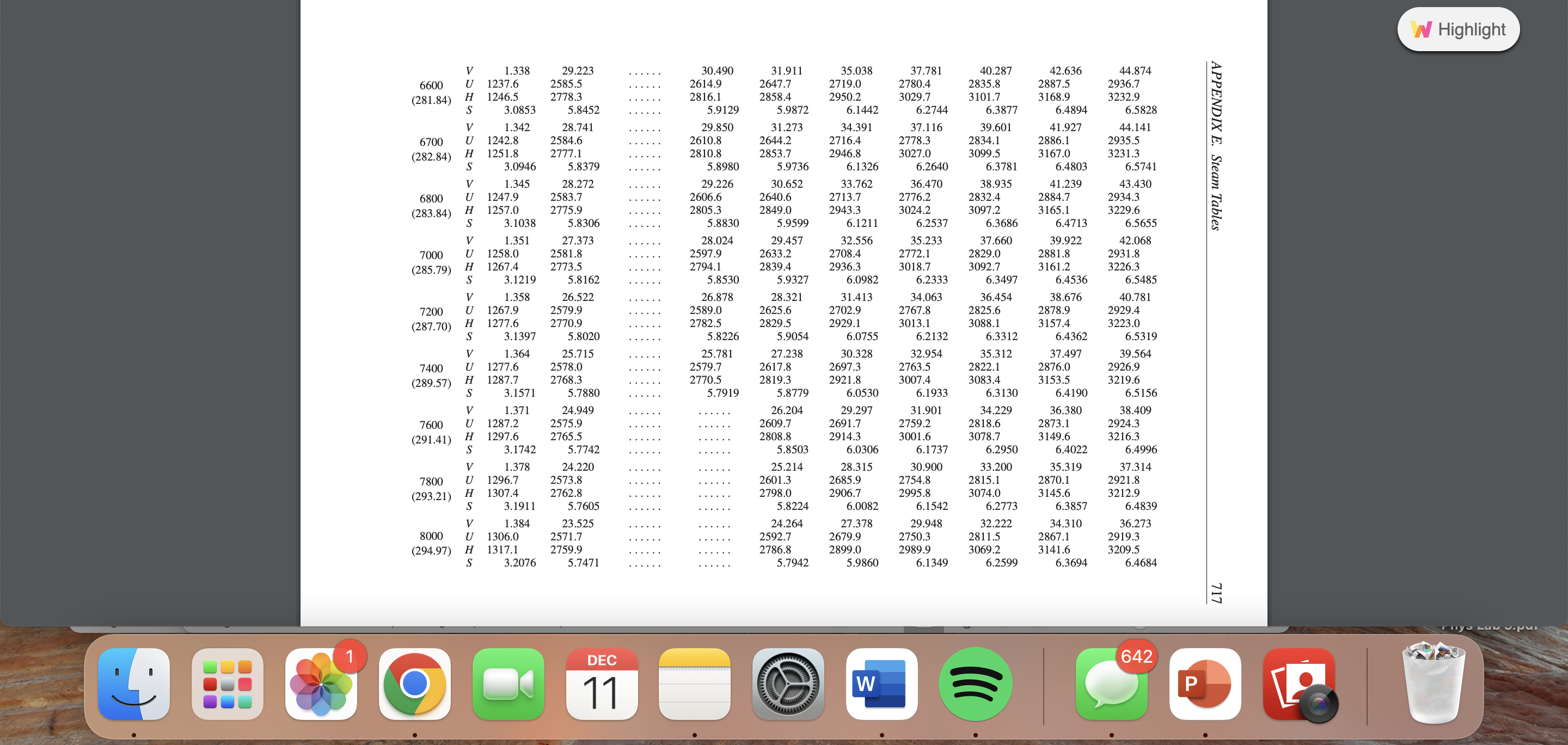
Task: Click the page number 717
Action: coord(1216,593)
